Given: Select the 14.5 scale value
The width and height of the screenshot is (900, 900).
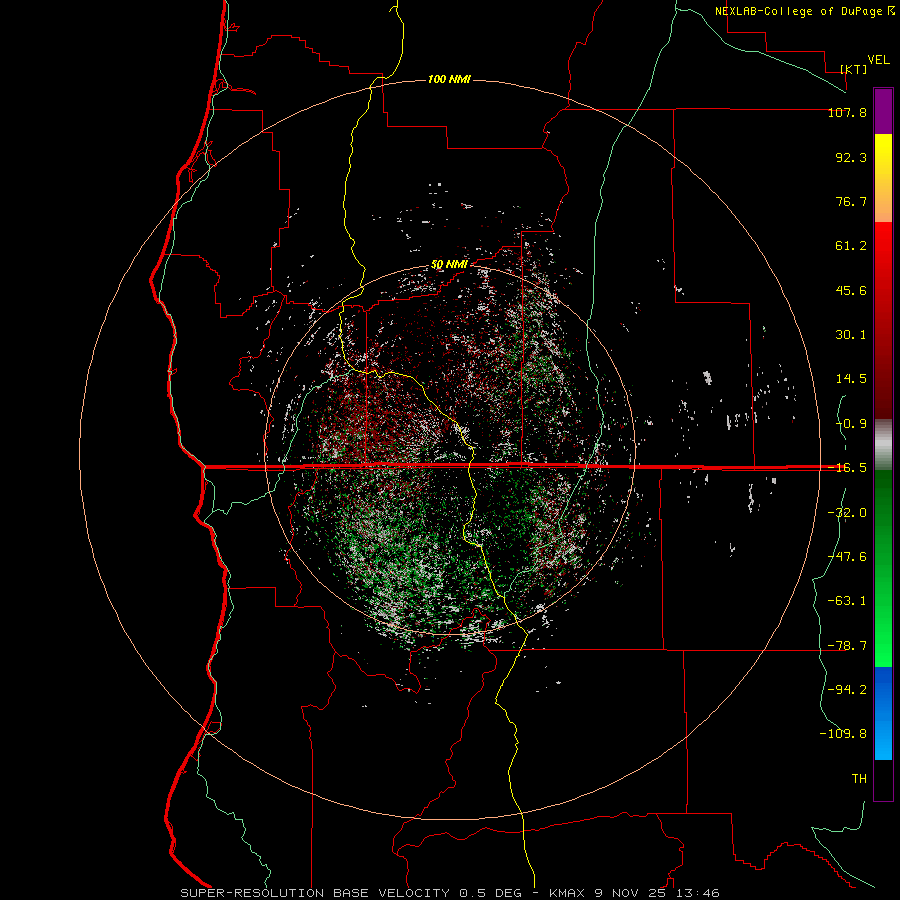Looking at the screenshot, I should pyautogui.click(x=851, y=379).
